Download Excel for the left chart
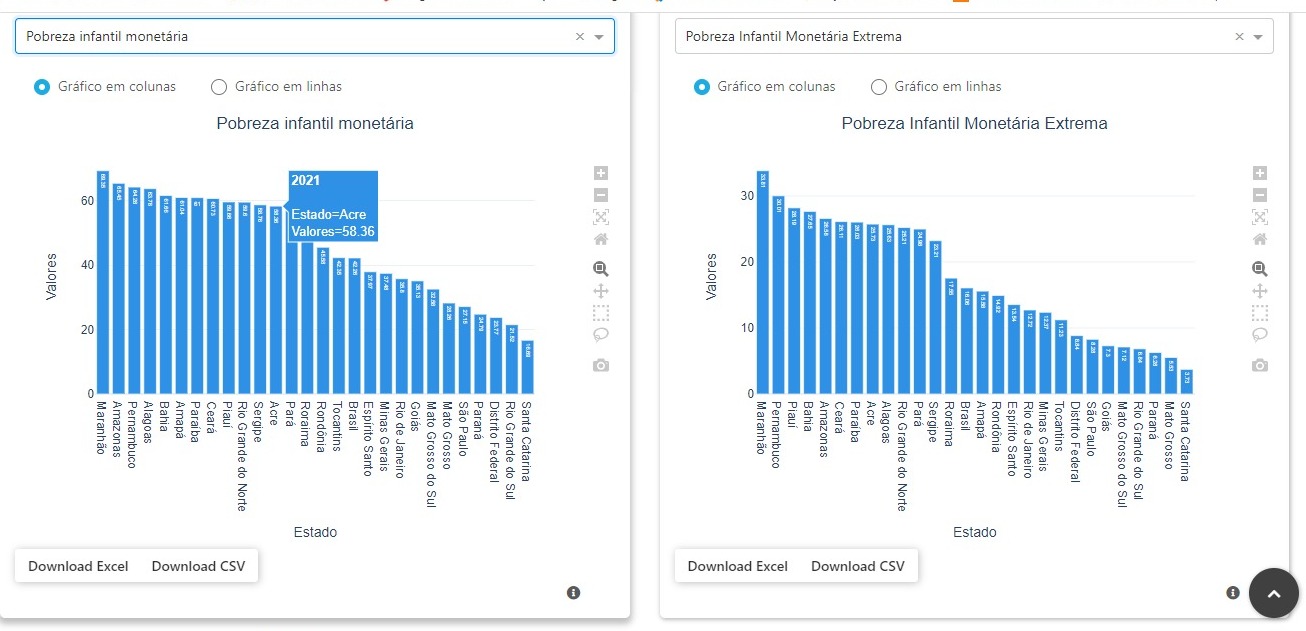Viewport: 1306px width, 631px height. [78, 566]
